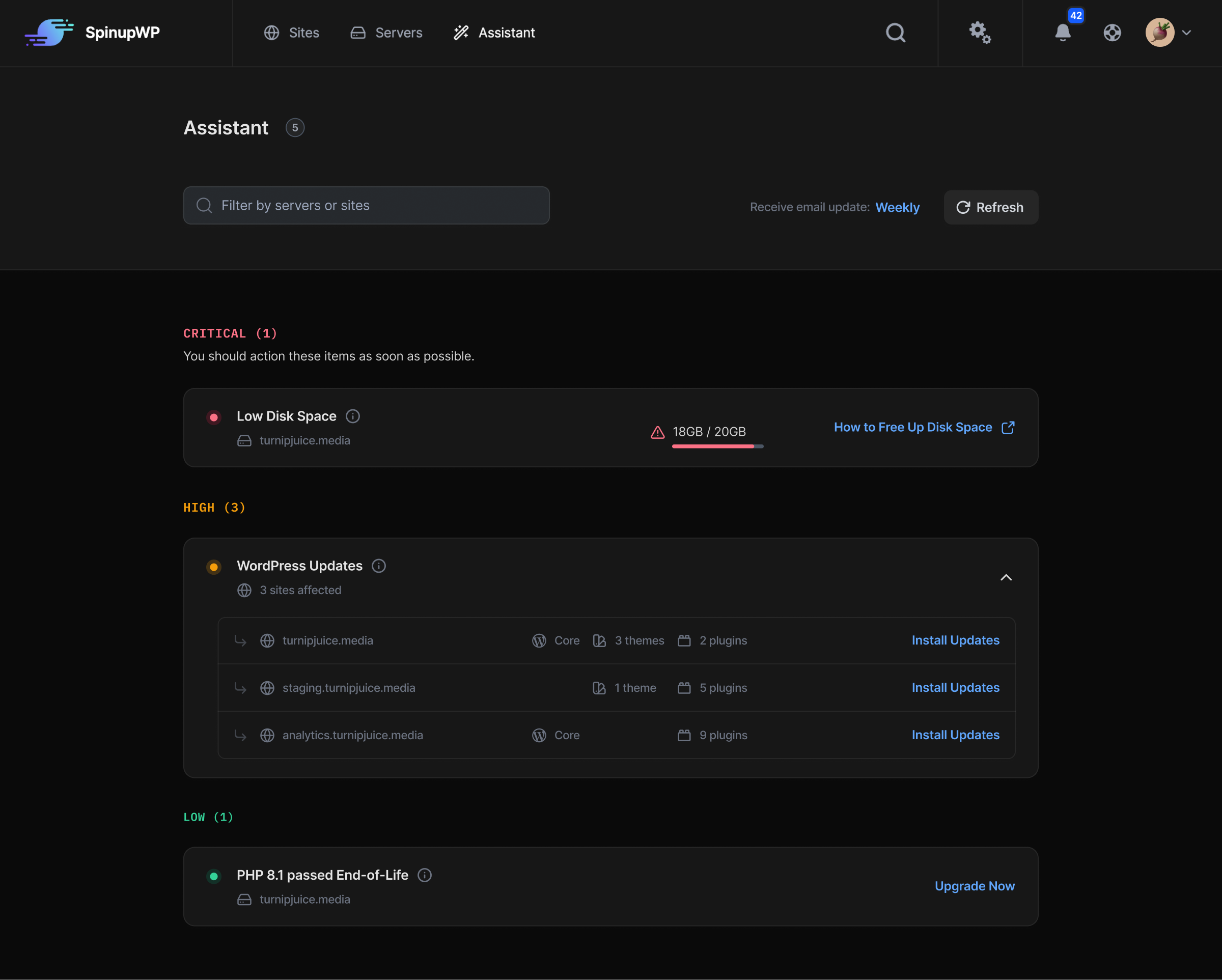Click the LOW (1) heading
The image size is (1222, 980).
coord(208,817)
